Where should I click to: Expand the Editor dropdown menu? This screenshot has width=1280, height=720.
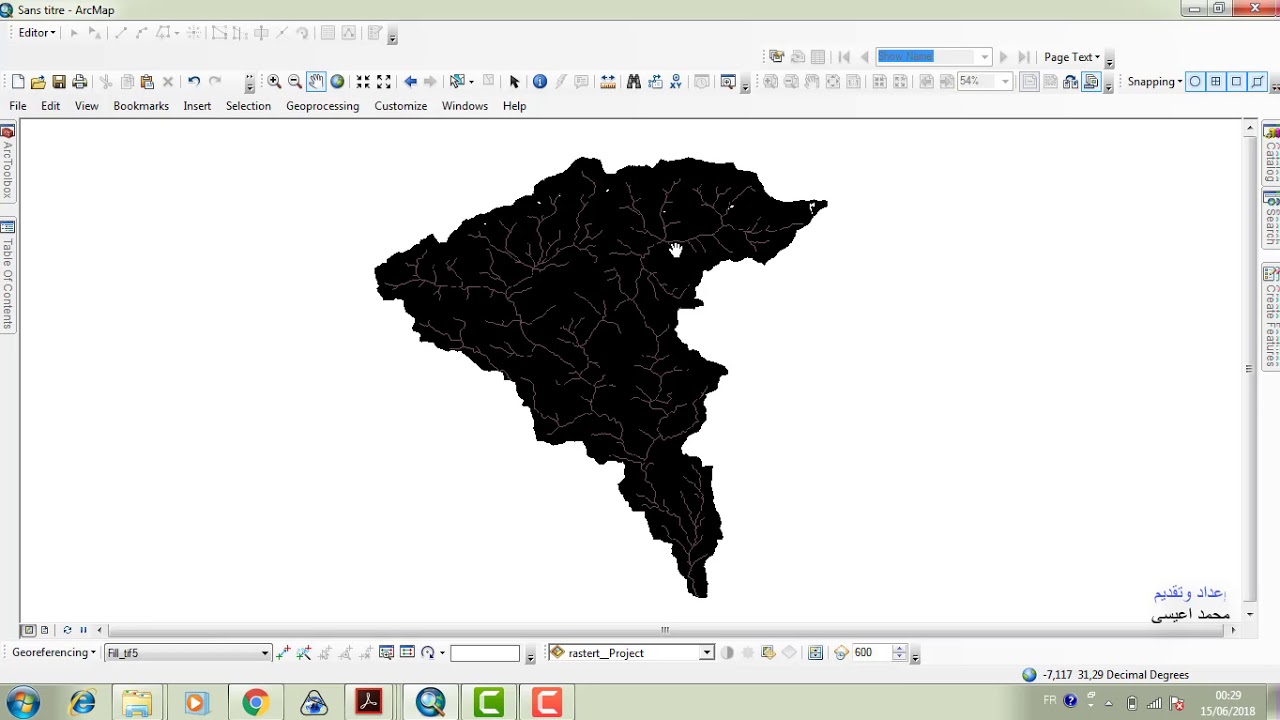37,33
